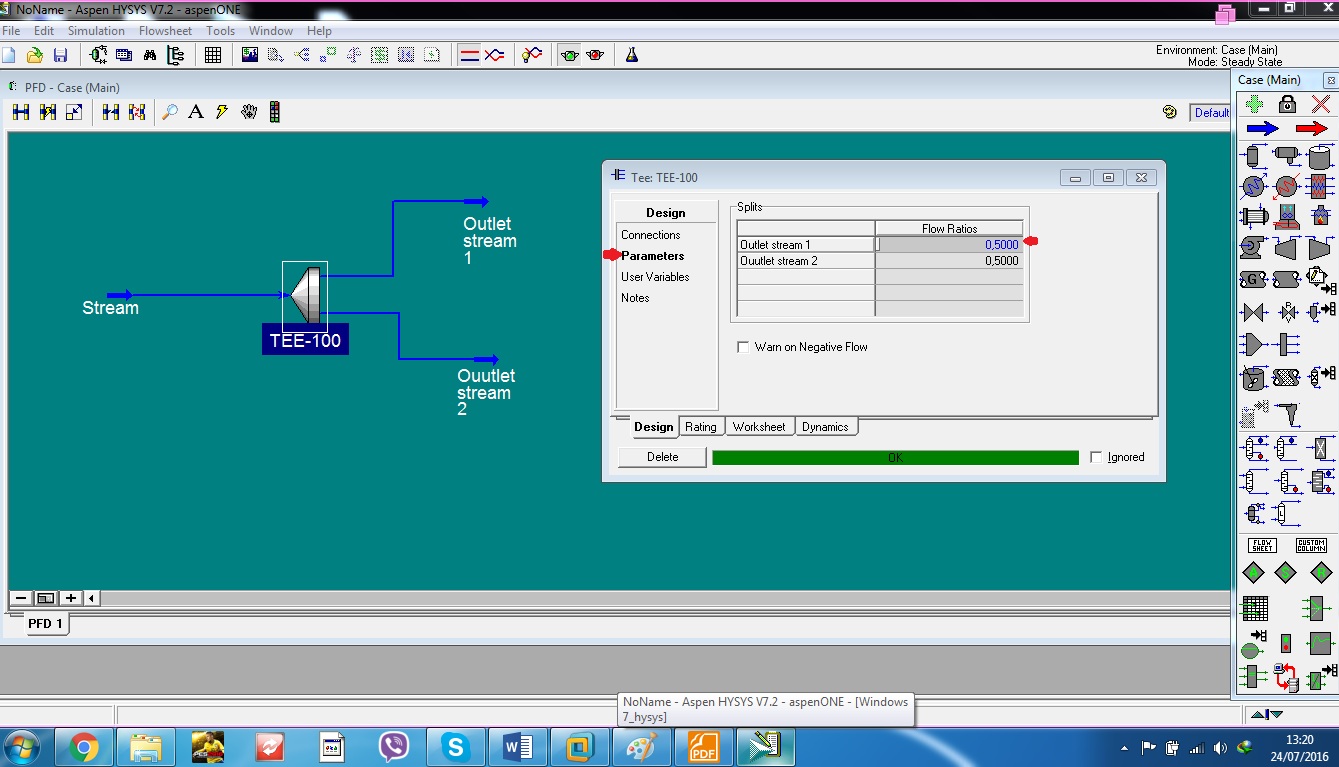The height and width of the screenshot is (767, 1339).
Task: Pick the Pump icon from the palette
Action: pos(1251,247)
